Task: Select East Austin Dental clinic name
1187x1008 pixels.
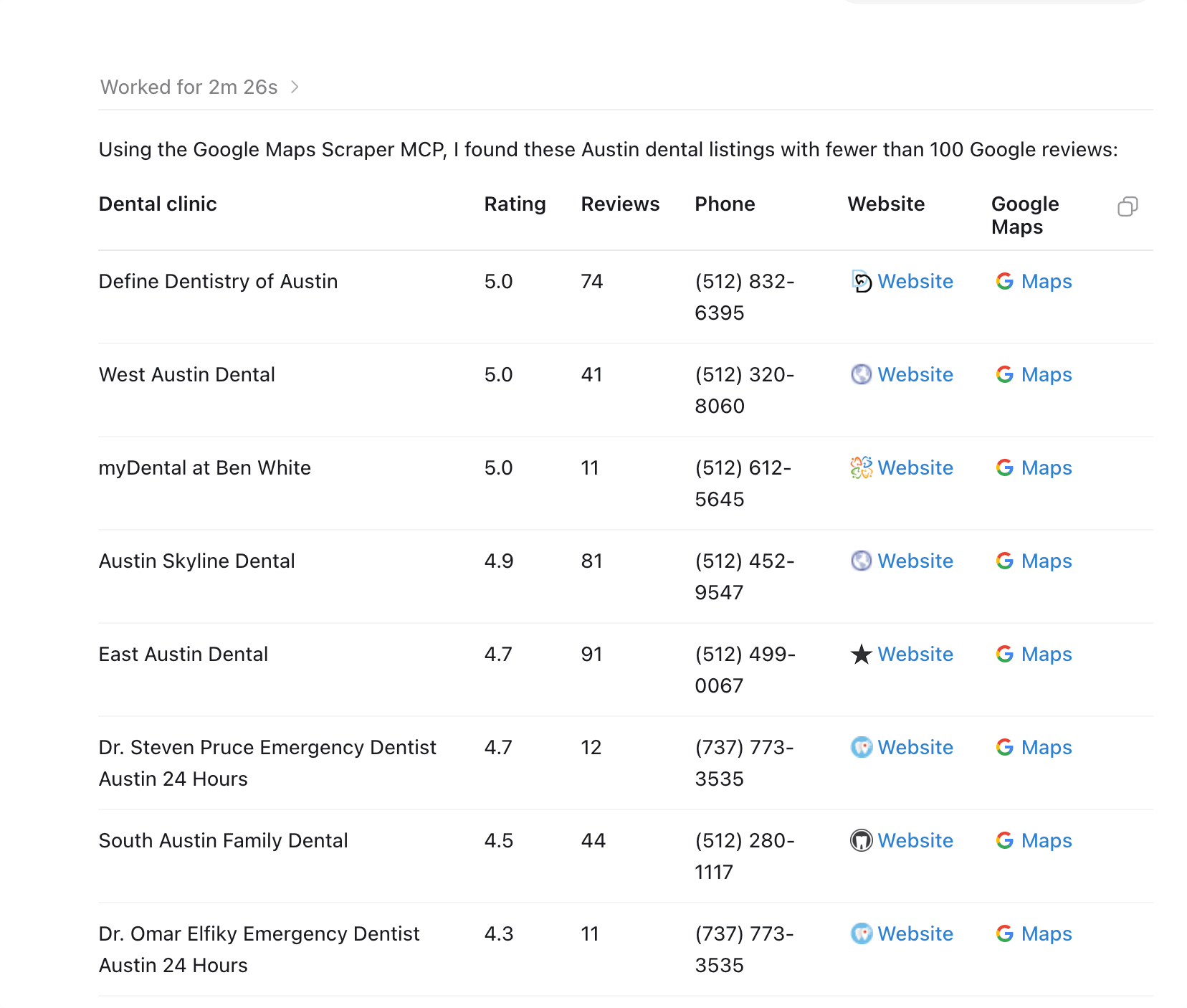Action: [183, 655]
